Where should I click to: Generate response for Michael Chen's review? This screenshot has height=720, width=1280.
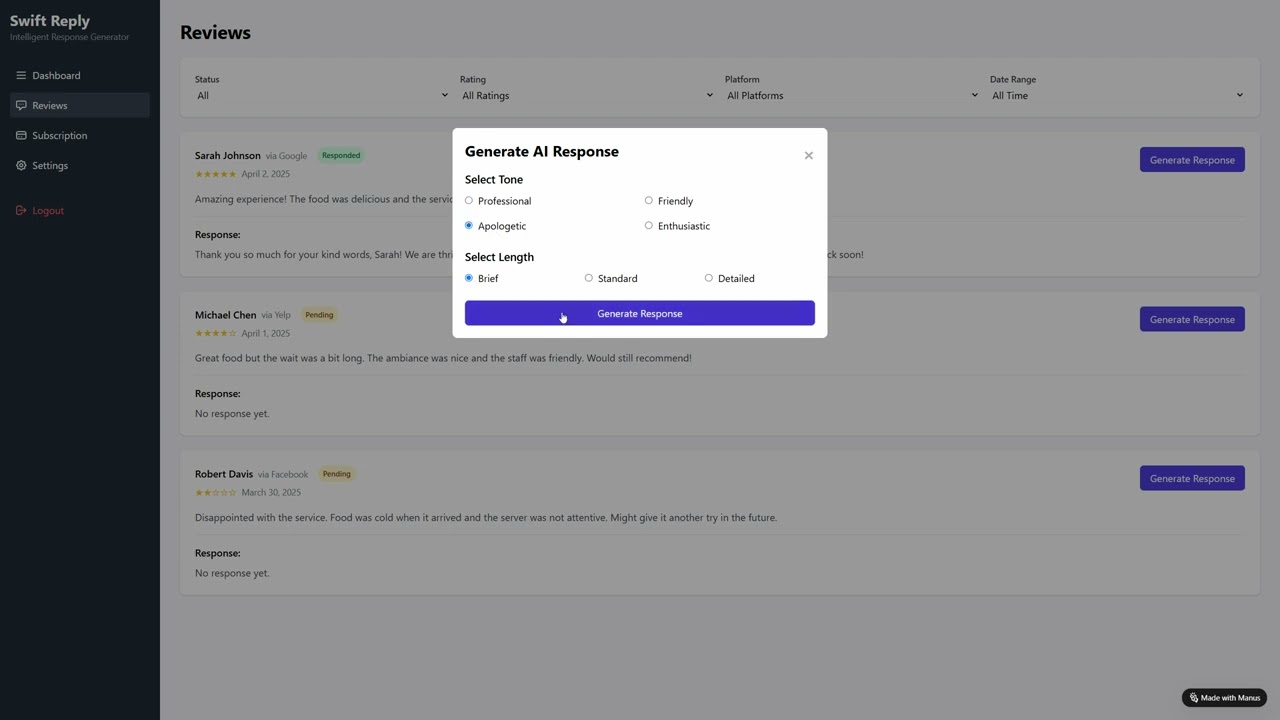[1192, 319]
